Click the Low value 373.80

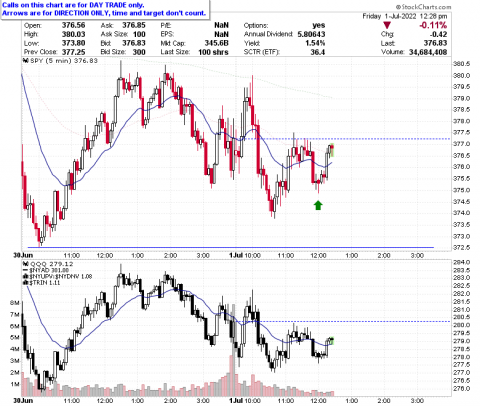click(x=73, y=43)
